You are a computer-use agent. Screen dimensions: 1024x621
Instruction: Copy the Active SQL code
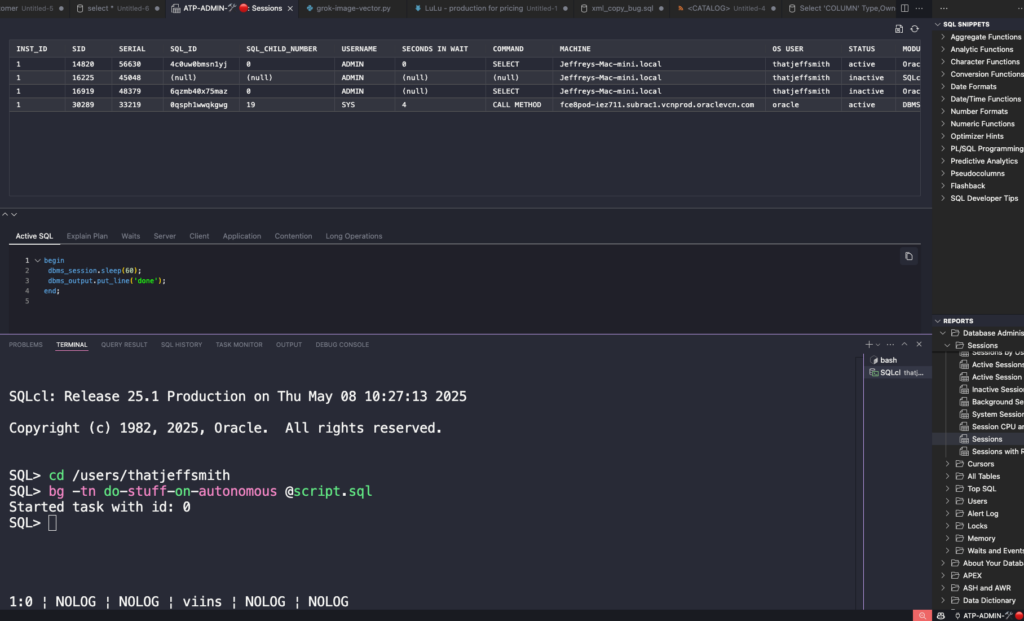pos(908,257)
